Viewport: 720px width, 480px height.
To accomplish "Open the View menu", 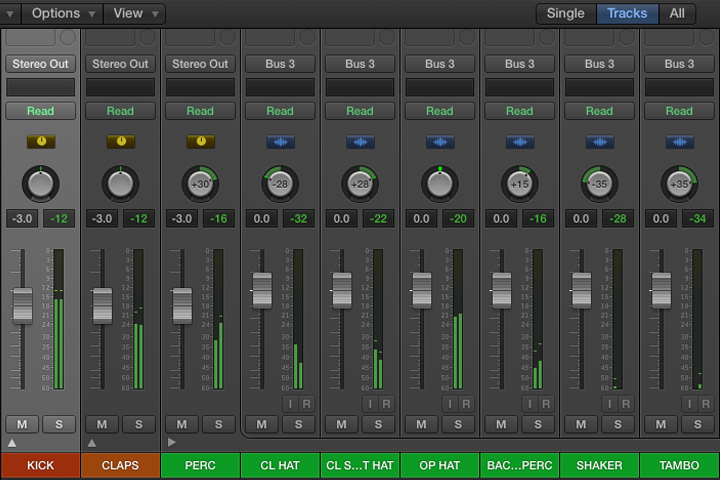I will point(135,13).
